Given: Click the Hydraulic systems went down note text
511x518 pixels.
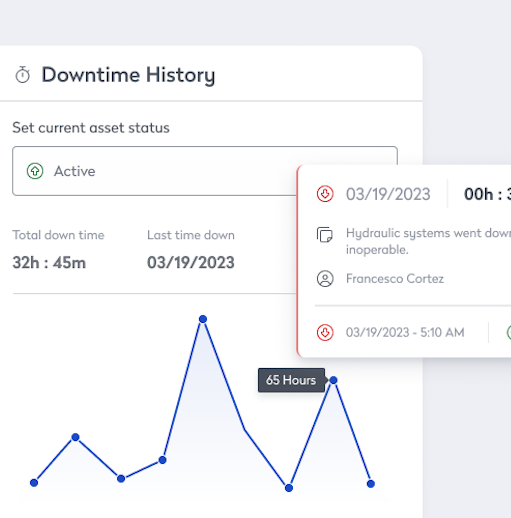Looking at the screenshot, I should point(428,241).
